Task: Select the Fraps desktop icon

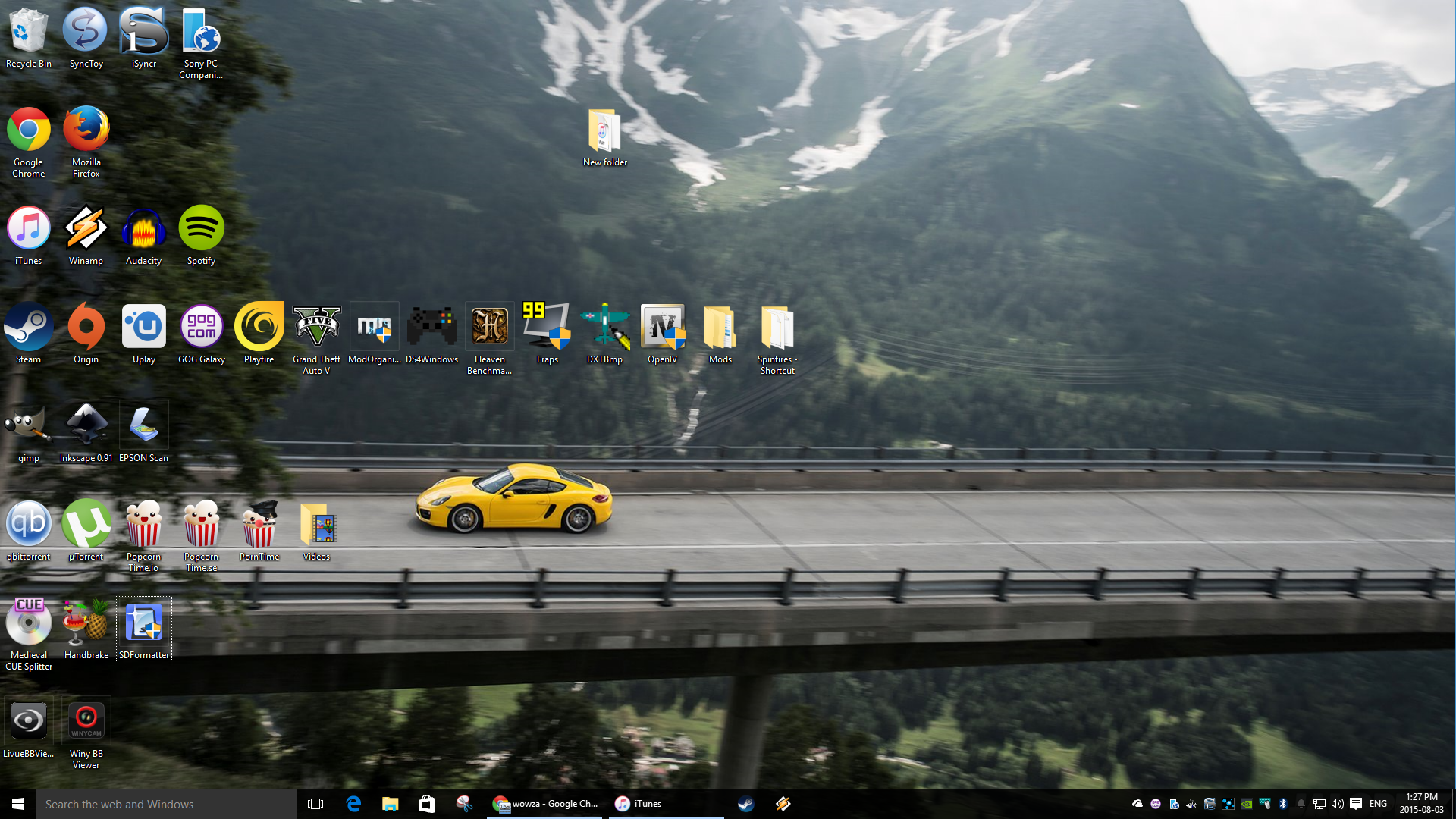Action: 547,334
